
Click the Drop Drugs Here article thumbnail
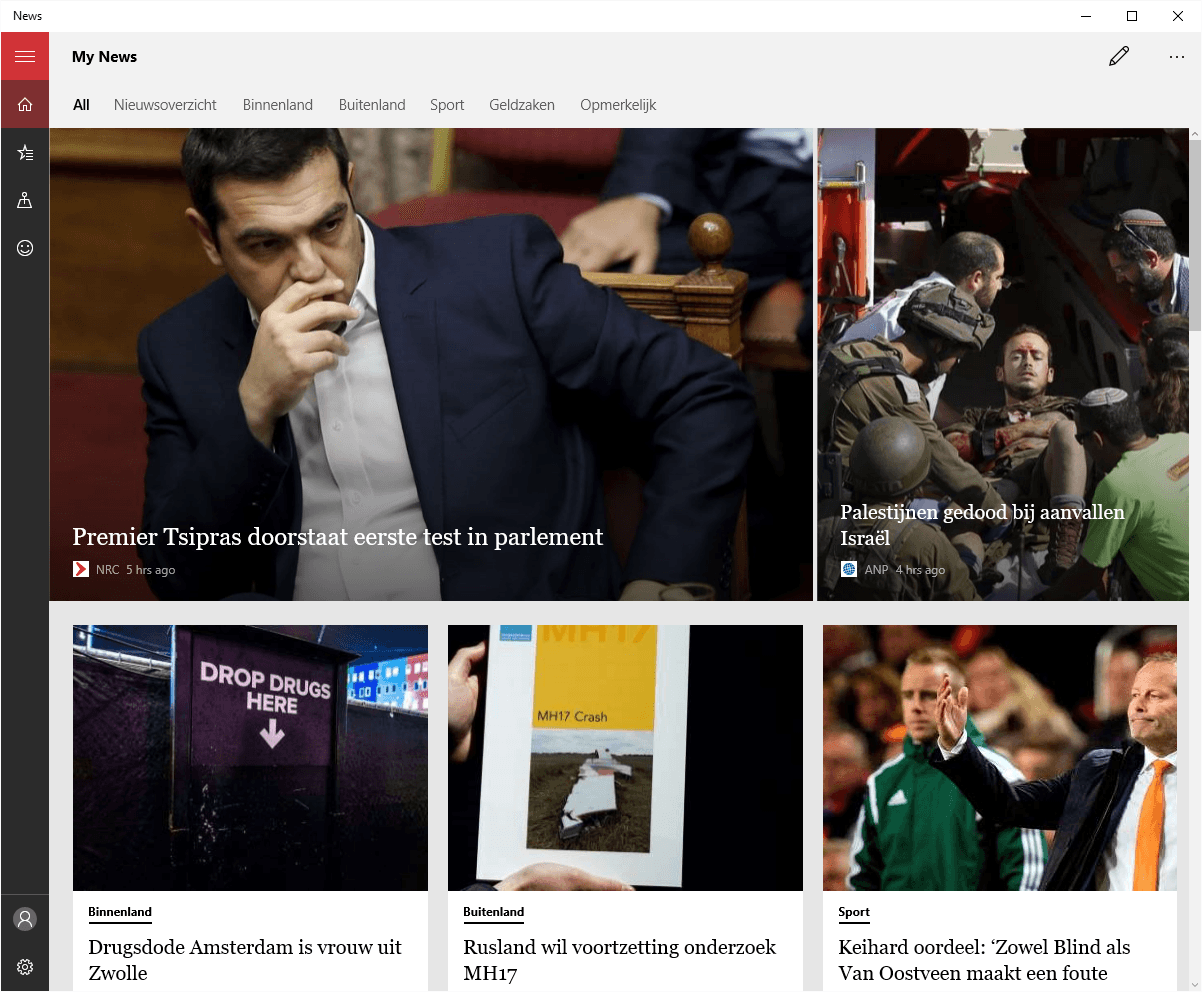250,757
